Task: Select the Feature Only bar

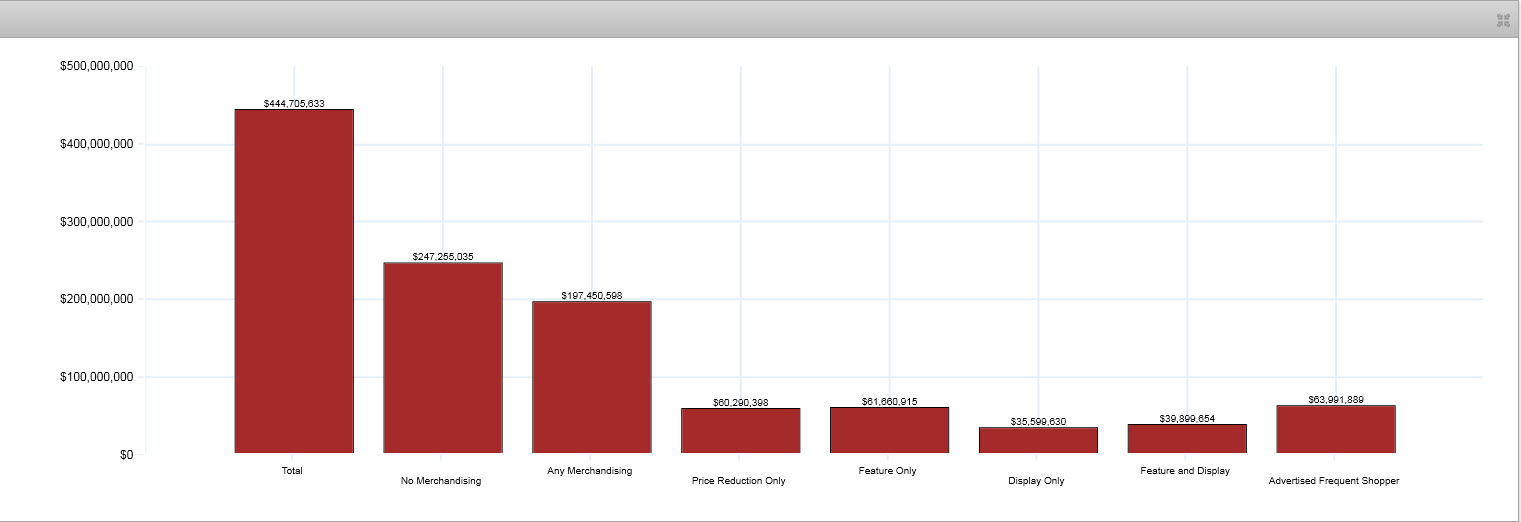Action: click(x=889, y=430)
